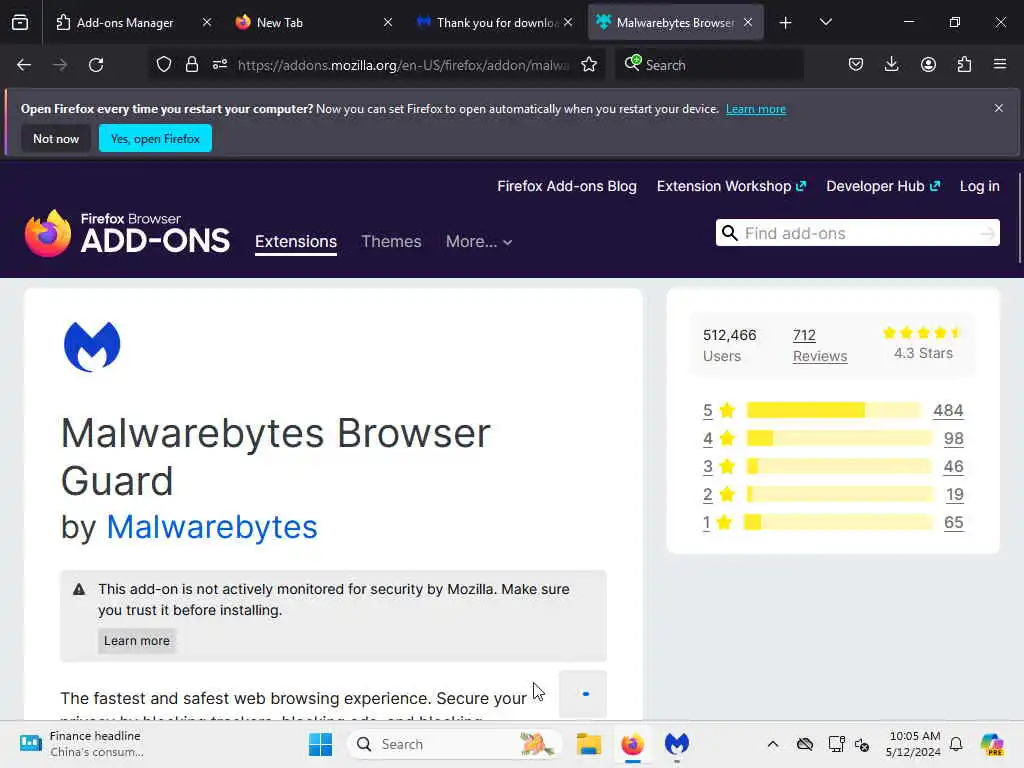Filter reviews by 4 stars bar
Viewport: 1024px width, 768px height.
click(839, 438)
